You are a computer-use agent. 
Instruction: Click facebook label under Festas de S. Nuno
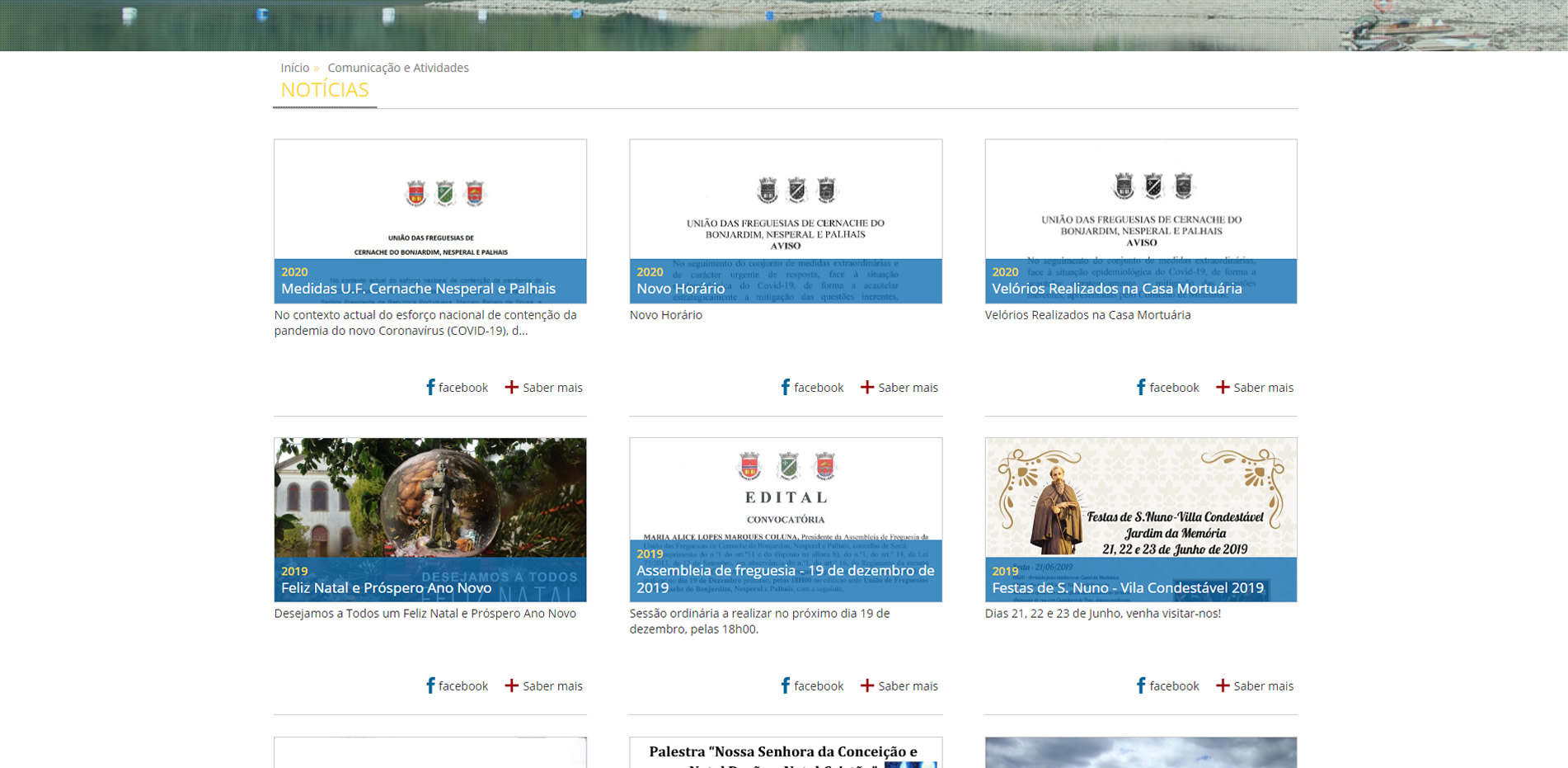1174,686
